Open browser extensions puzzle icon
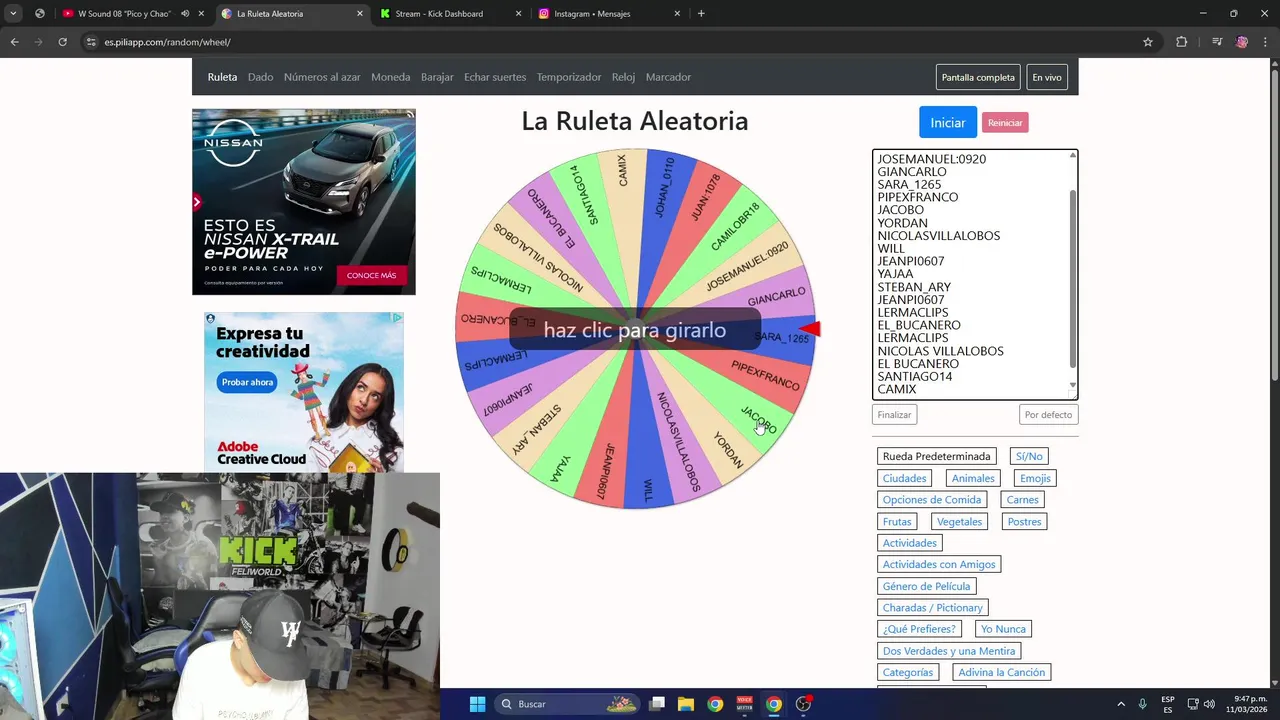 (1182, 42)
